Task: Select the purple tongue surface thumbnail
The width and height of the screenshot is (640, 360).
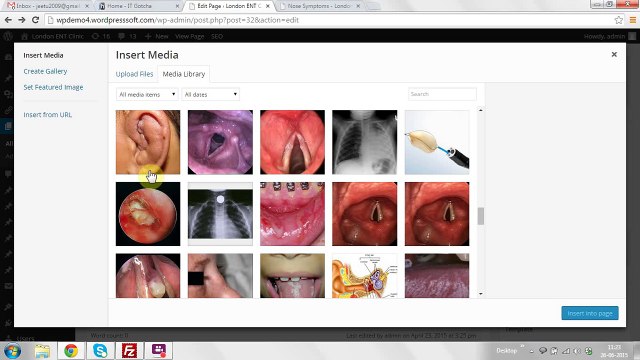Action: click(437, 276)
